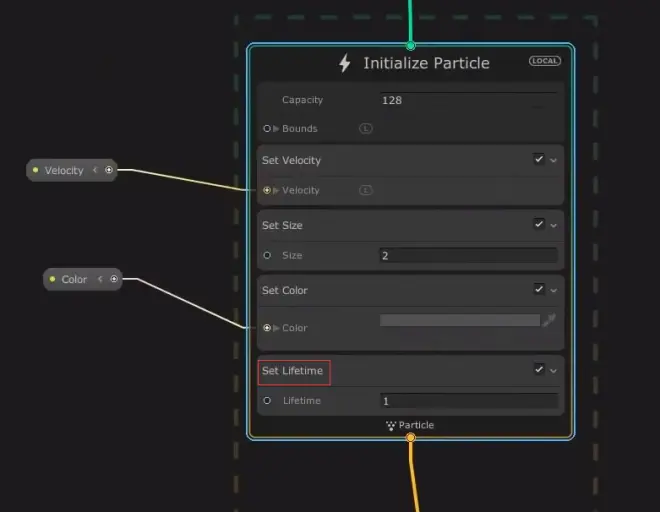The height and width of the screenshot is (512, 660).
Task: Open the Color swatch picker
Action: pyautogui.click(x=460, y=320)
